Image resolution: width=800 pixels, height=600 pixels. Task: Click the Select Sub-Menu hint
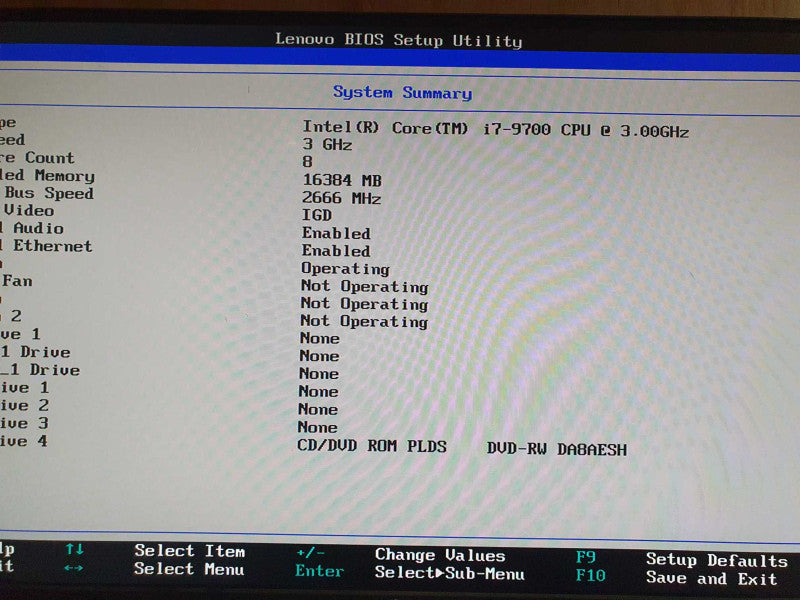point(449,573)
